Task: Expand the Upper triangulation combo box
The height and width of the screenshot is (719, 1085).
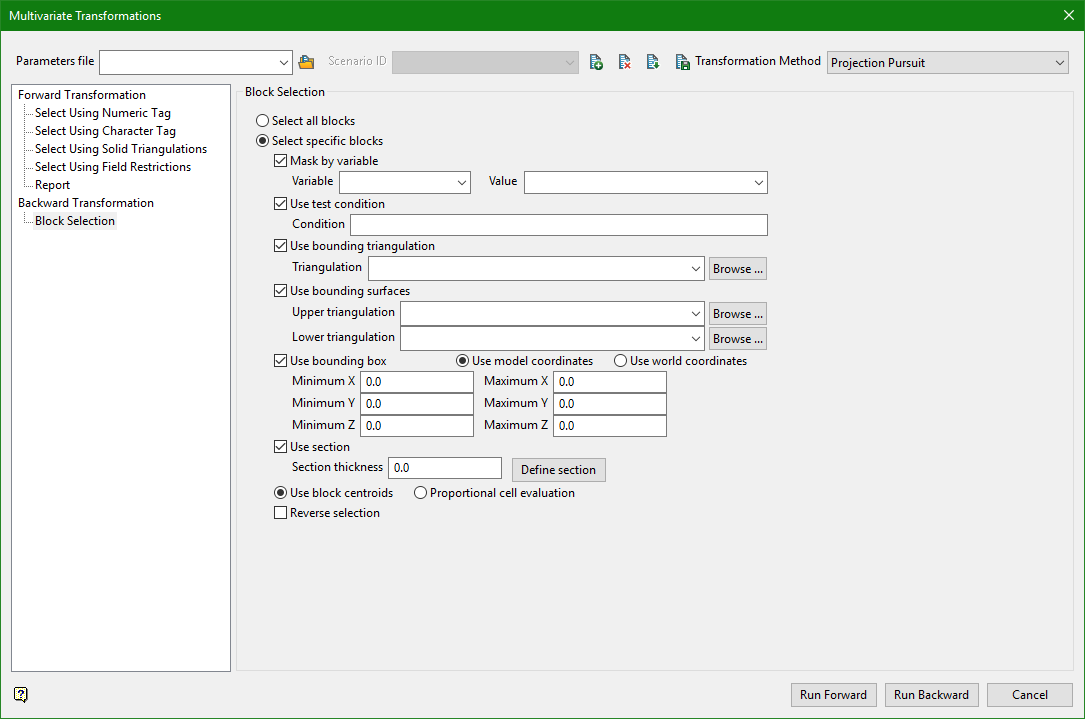Action: pos(696,314)
